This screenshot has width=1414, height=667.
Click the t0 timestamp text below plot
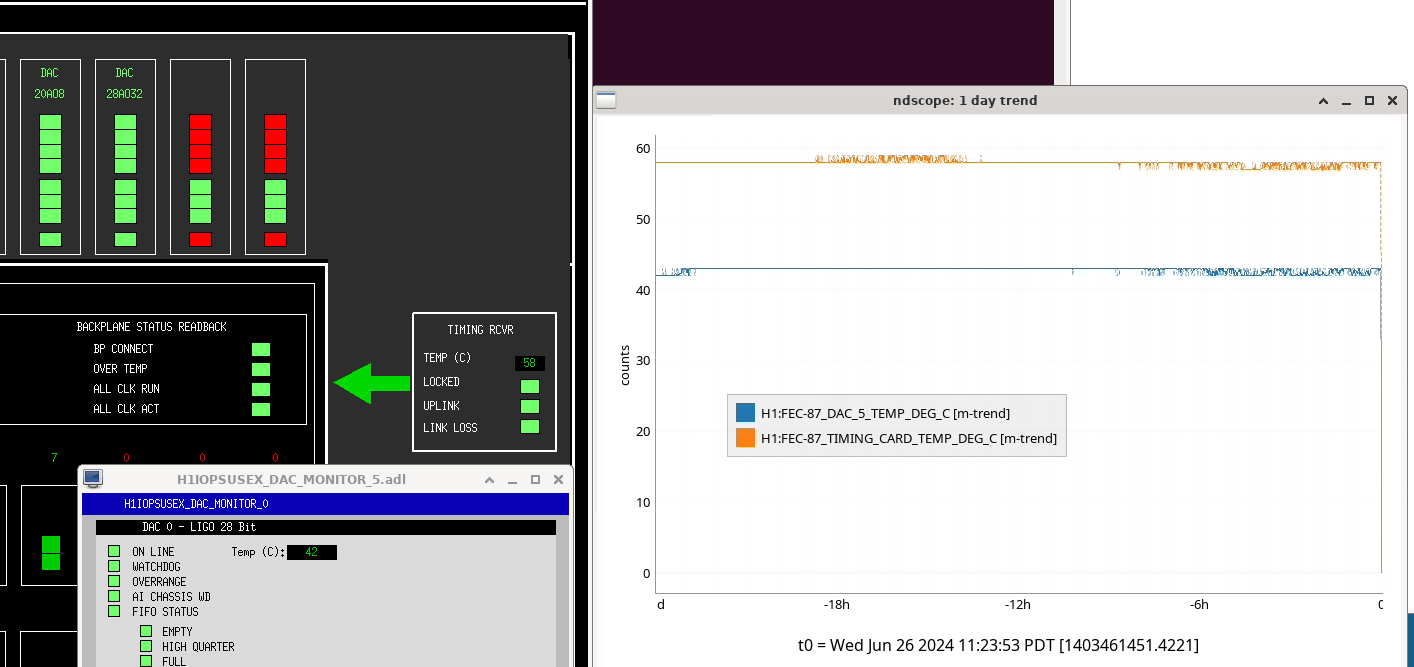click(997, 645)
